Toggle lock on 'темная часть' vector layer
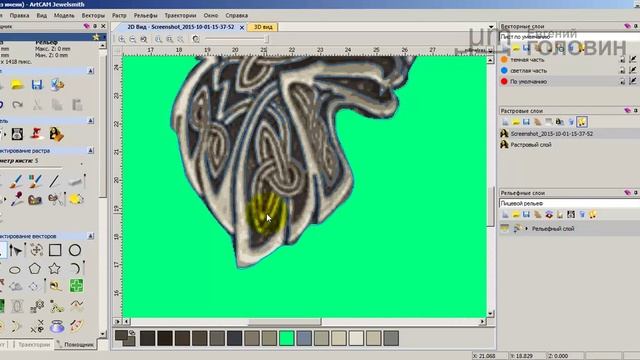Viewport: 640px width, 360px height. tap(622, 60)
